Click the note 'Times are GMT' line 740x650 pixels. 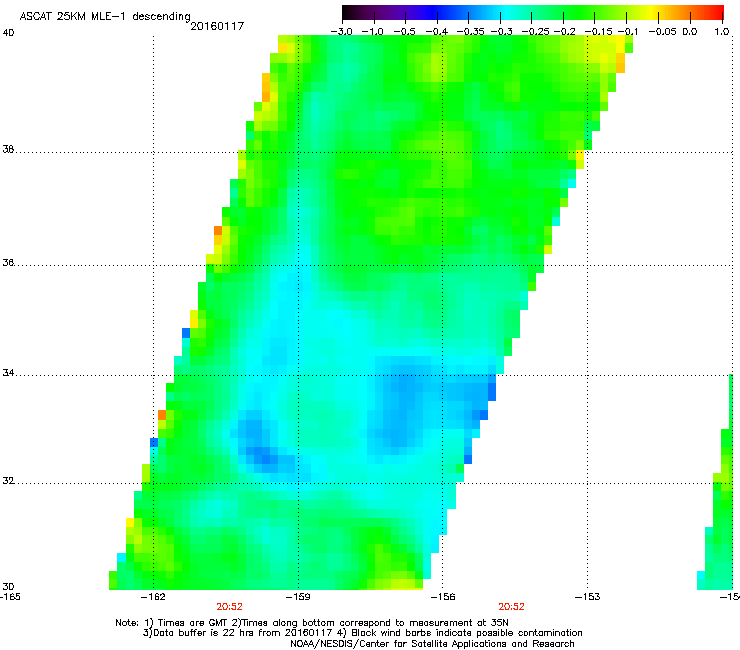click(x=311, y=623)
